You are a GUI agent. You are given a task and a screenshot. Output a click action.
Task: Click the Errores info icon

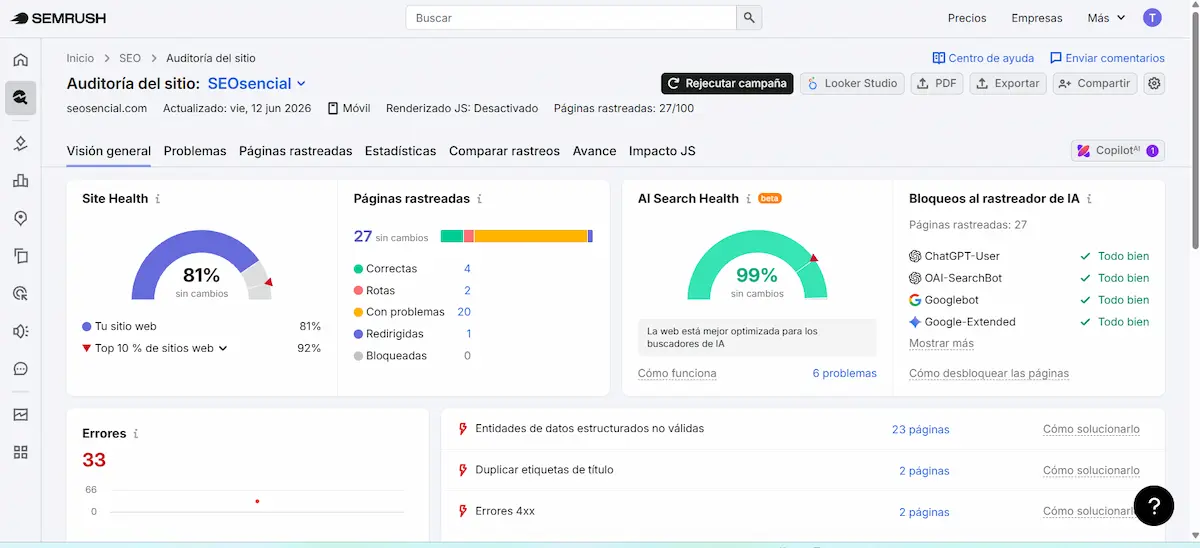(136, 434)
